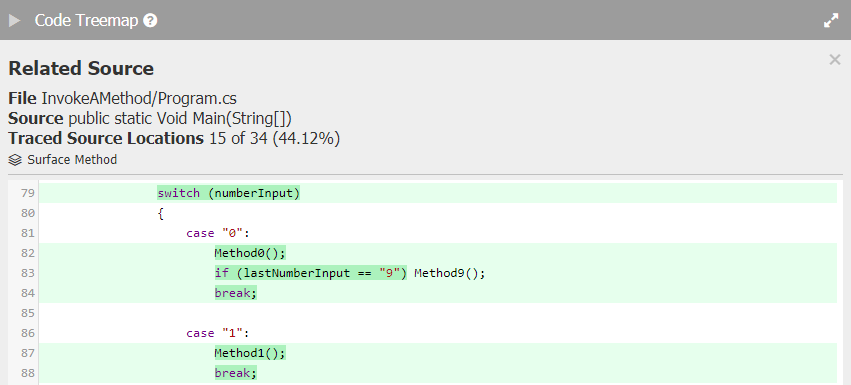851x385 pixels.
Task: Click the break; statement on line 88
Action: (x=236, y=373)
